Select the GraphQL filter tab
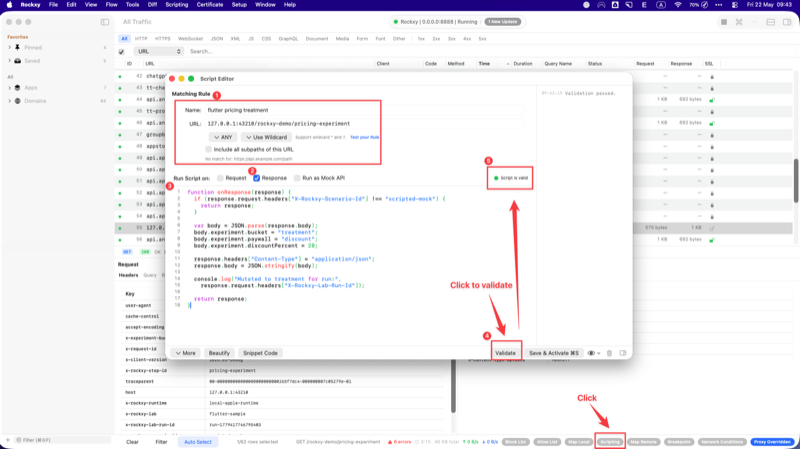800x449 pixels. [288, 39]
